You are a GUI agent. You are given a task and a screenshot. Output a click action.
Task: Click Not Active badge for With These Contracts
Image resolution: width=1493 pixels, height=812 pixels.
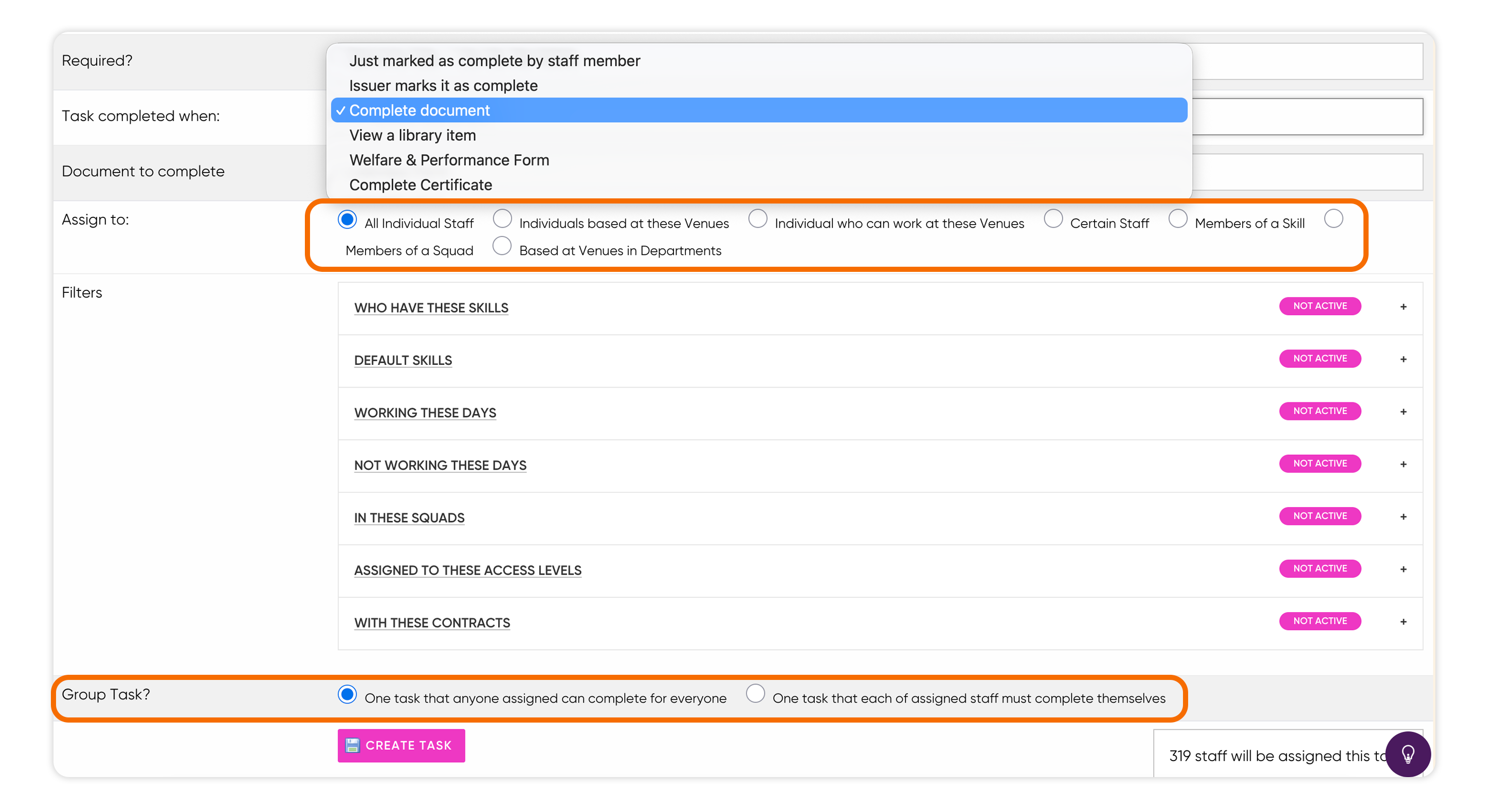point(1320,621)
